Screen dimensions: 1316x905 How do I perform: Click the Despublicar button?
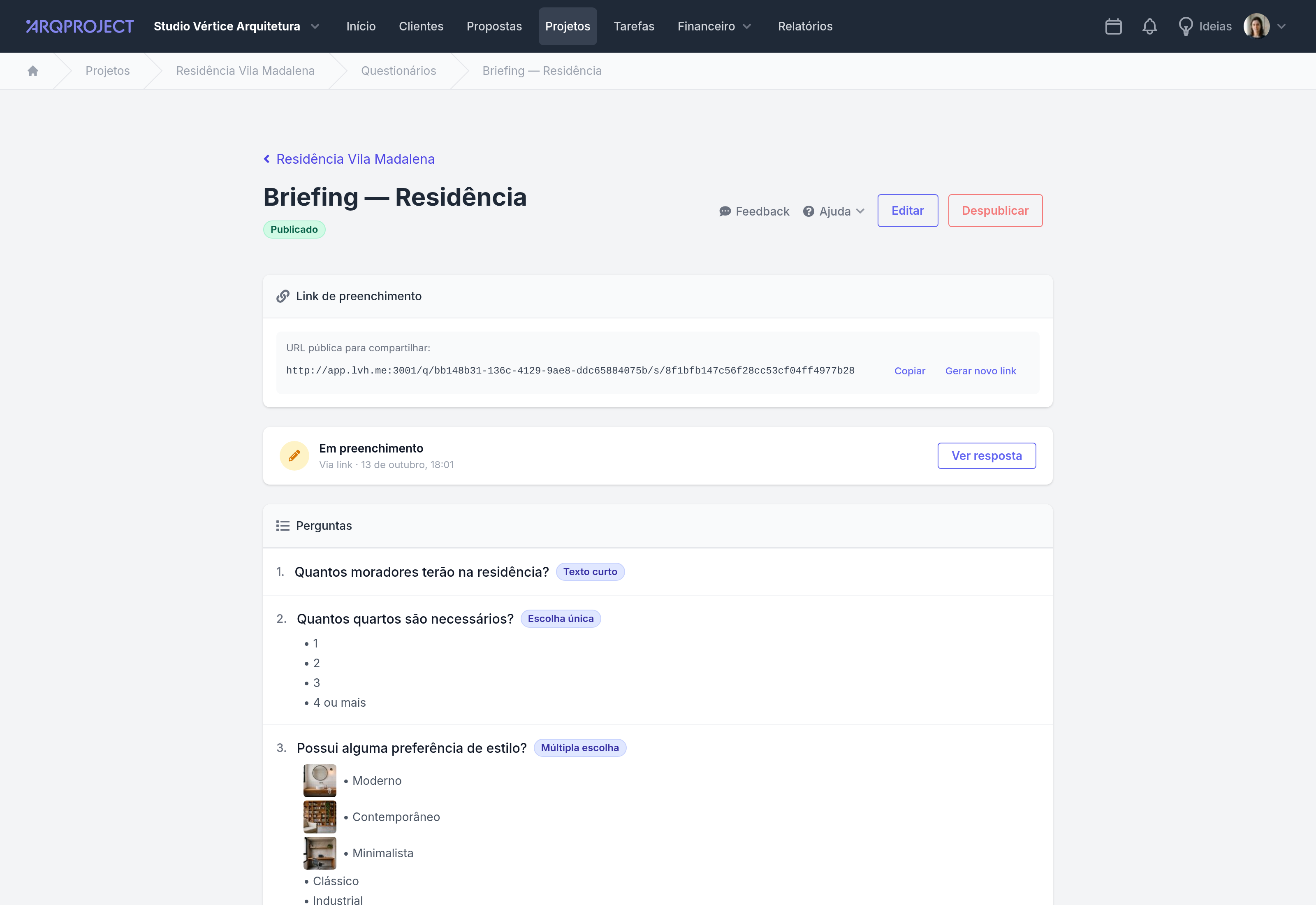point(995,211)
